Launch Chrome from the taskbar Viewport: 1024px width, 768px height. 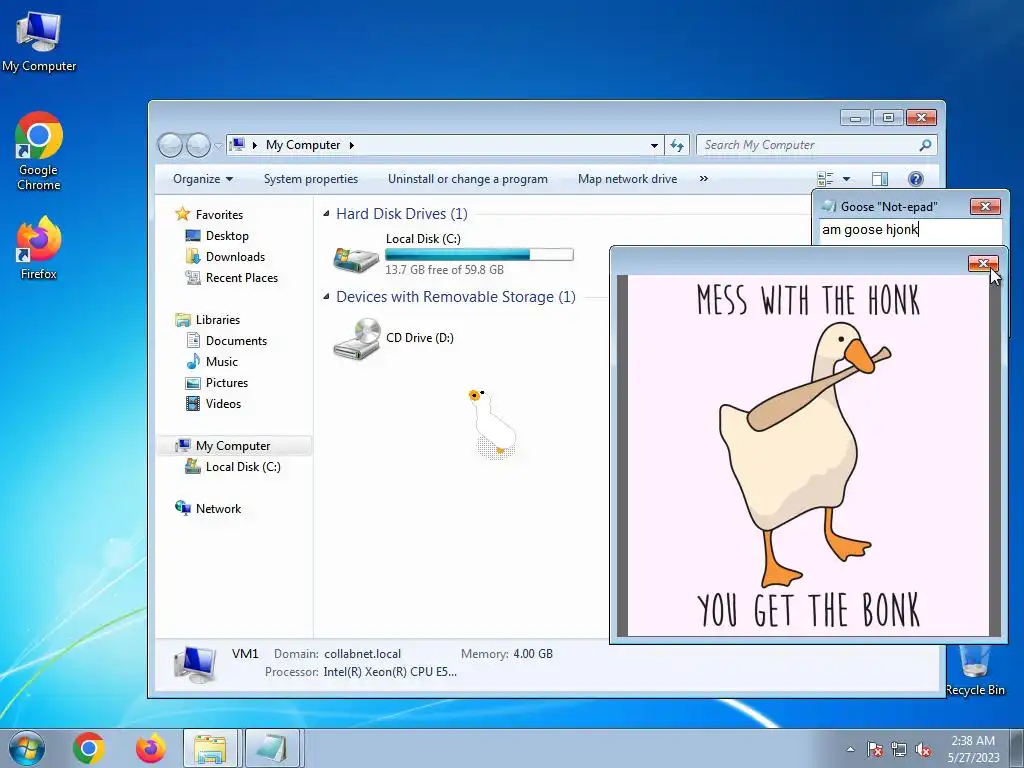[89, 748]
